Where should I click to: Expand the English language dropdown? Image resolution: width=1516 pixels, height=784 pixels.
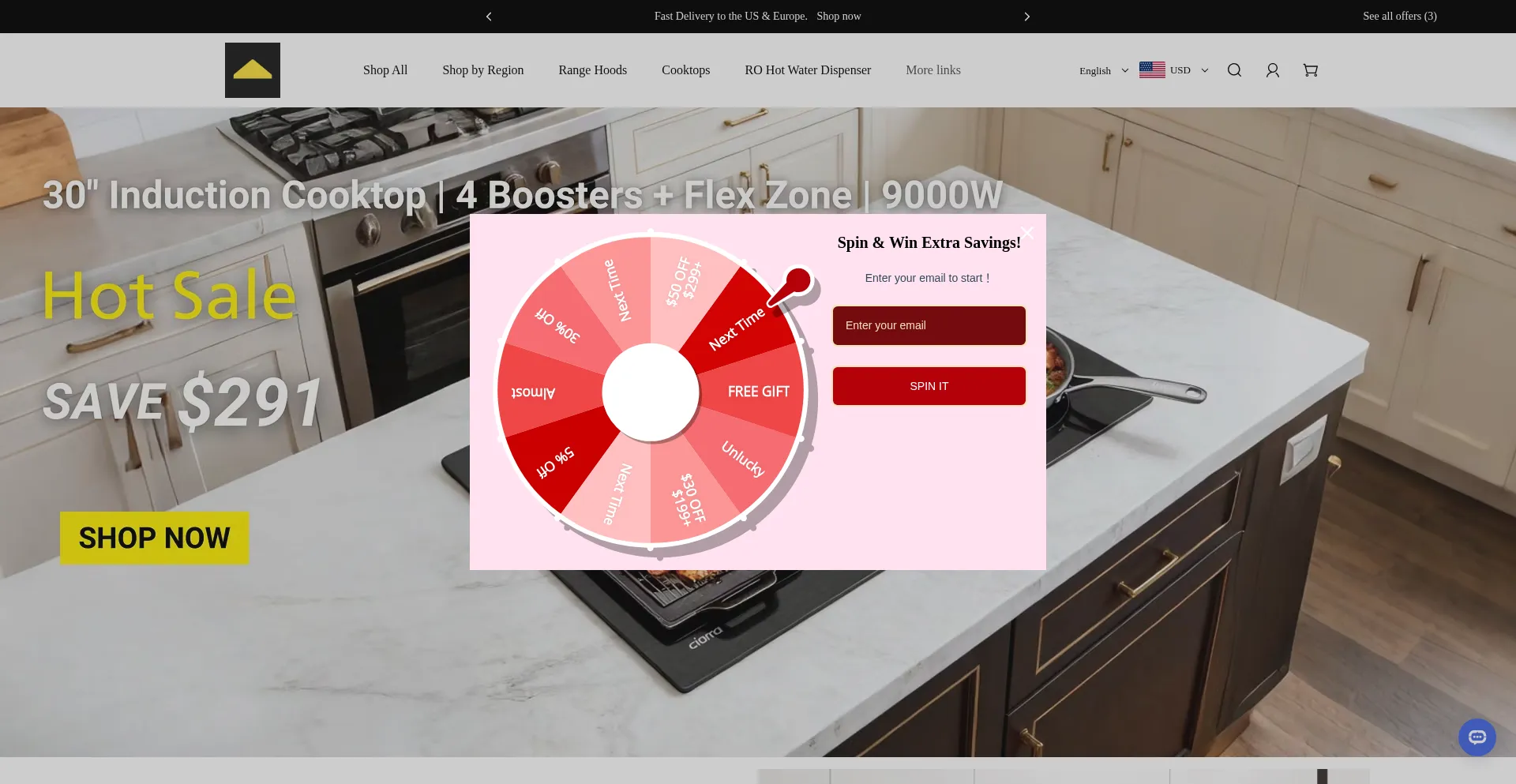[x=1104, y=71]
